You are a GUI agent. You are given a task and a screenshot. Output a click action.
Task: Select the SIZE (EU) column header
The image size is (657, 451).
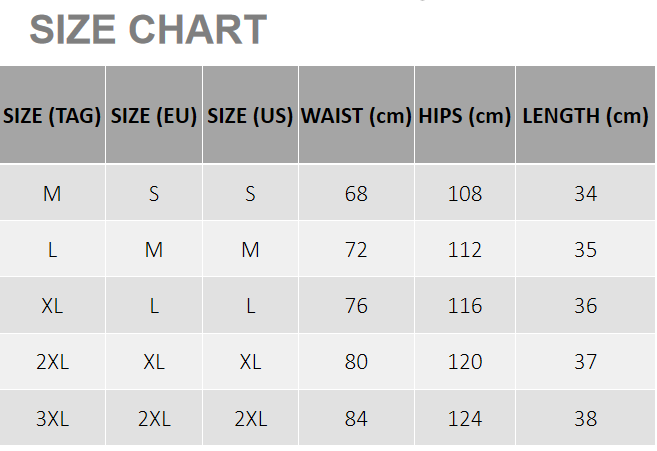154,114
